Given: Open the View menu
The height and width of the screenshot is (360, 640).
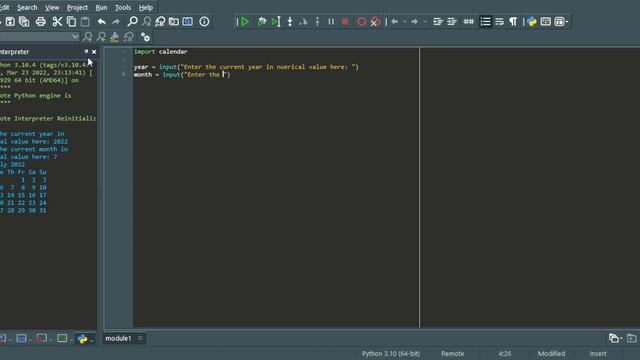Looking at the screenshot, I should pos(52,7).
